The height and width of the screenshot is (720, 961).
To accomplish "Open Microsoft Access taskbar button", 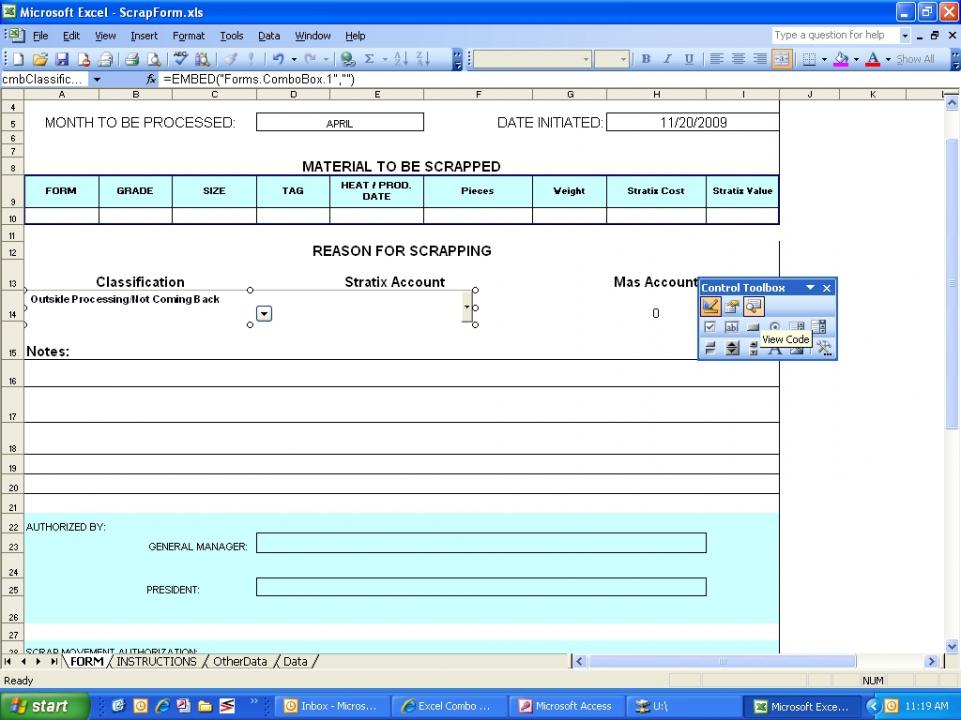I will tap(567, 706).
